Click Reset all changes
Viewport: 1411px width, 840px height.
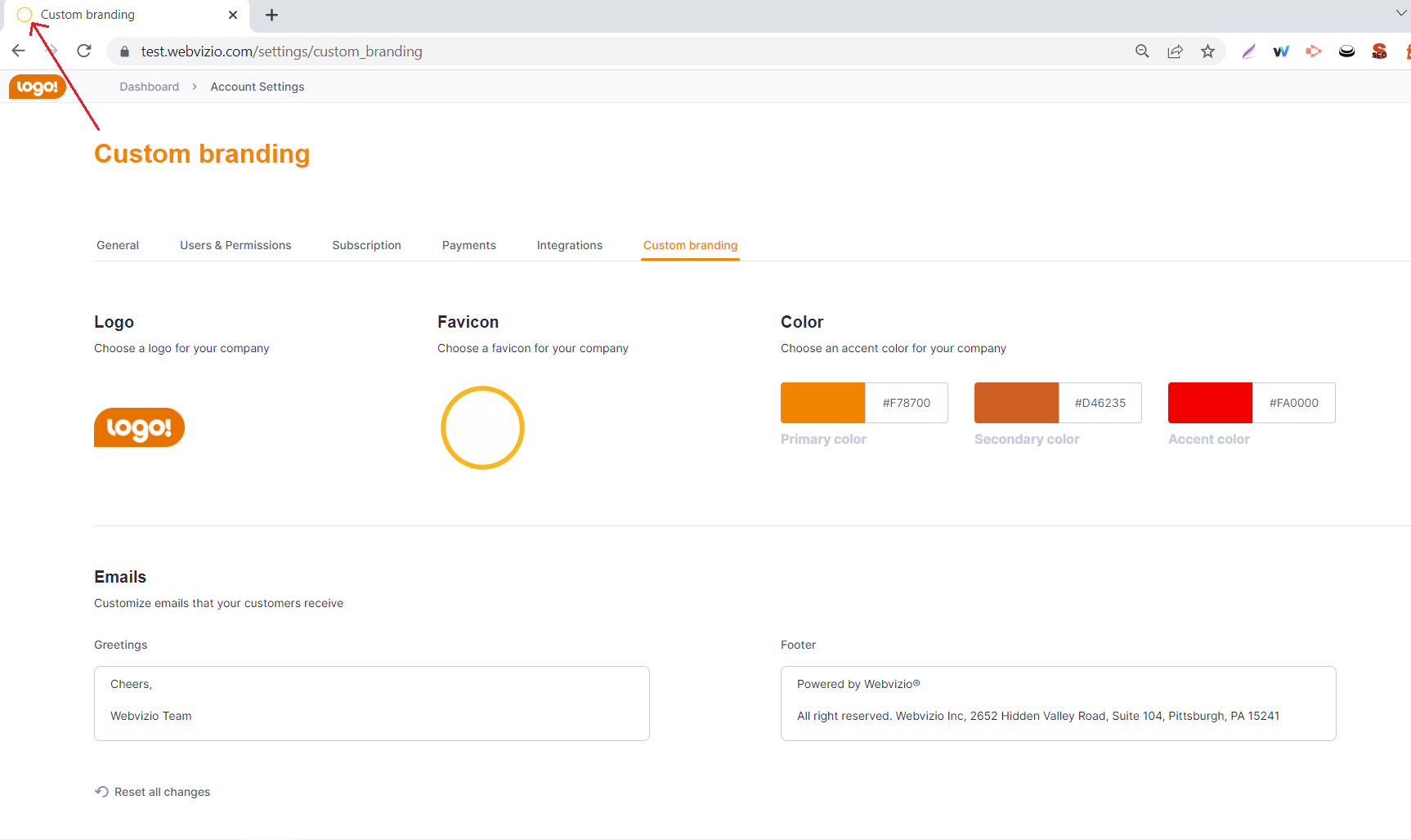152,791
